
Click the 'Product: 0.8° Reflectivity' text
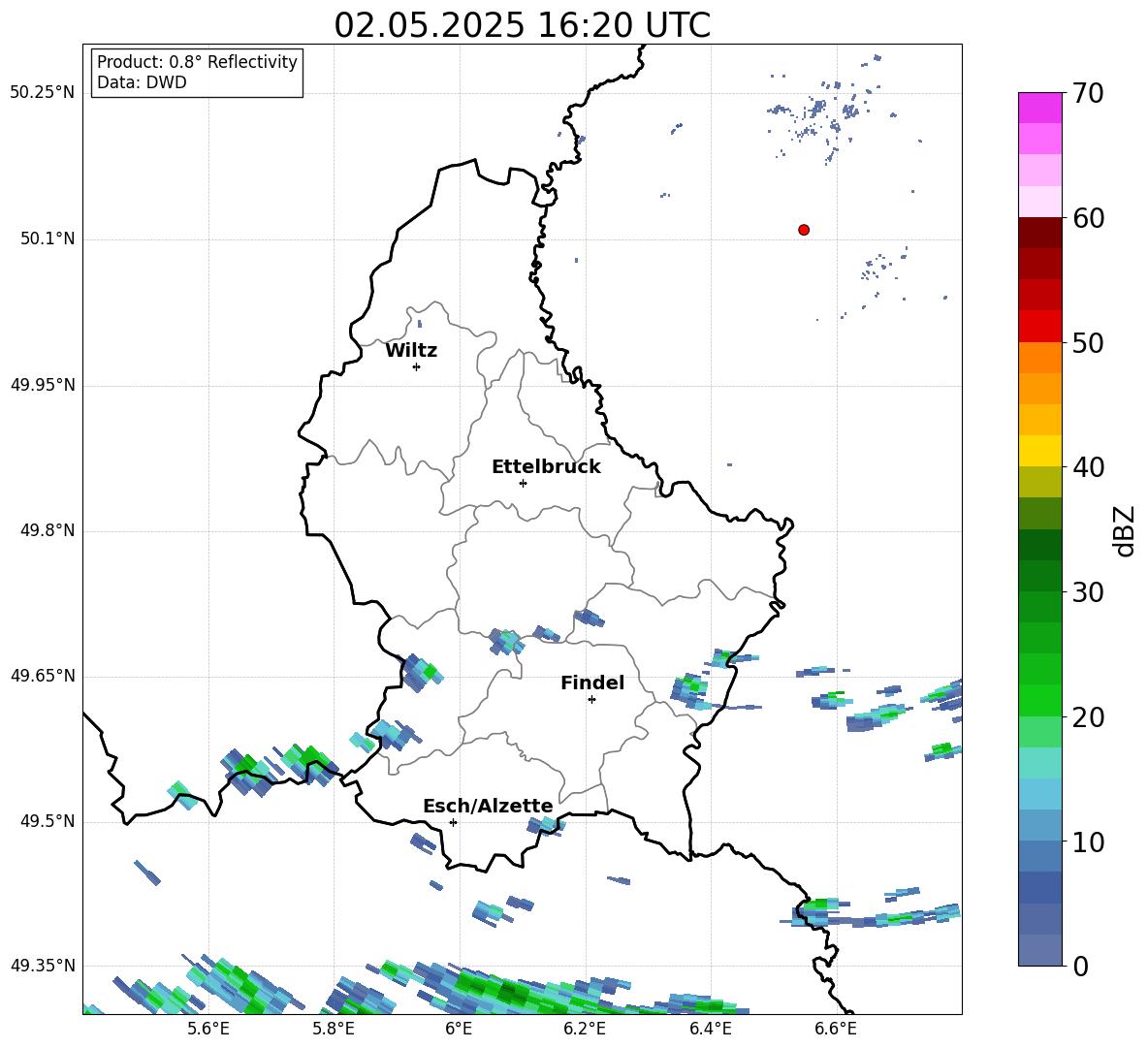(197, 61)
